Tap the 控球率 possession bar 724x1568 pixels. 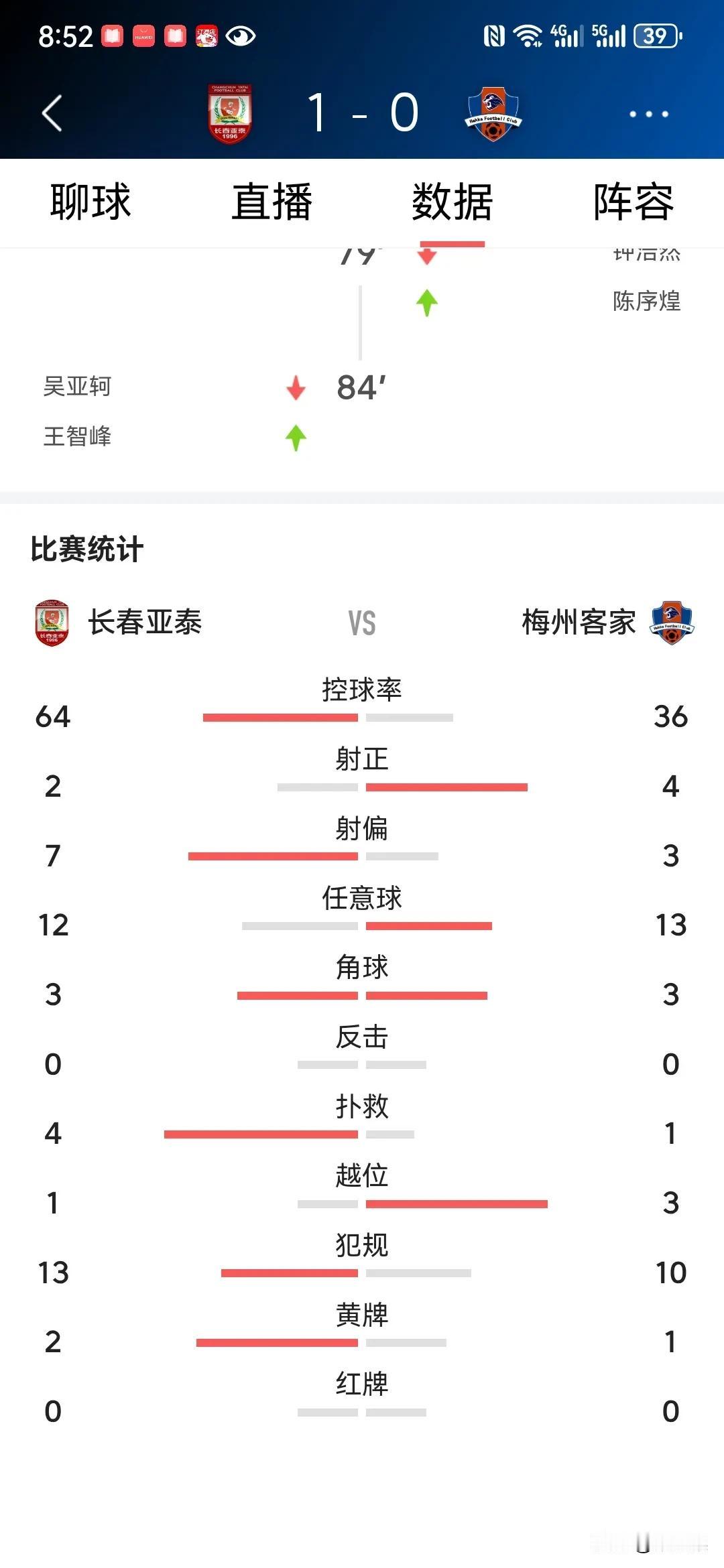328,718
